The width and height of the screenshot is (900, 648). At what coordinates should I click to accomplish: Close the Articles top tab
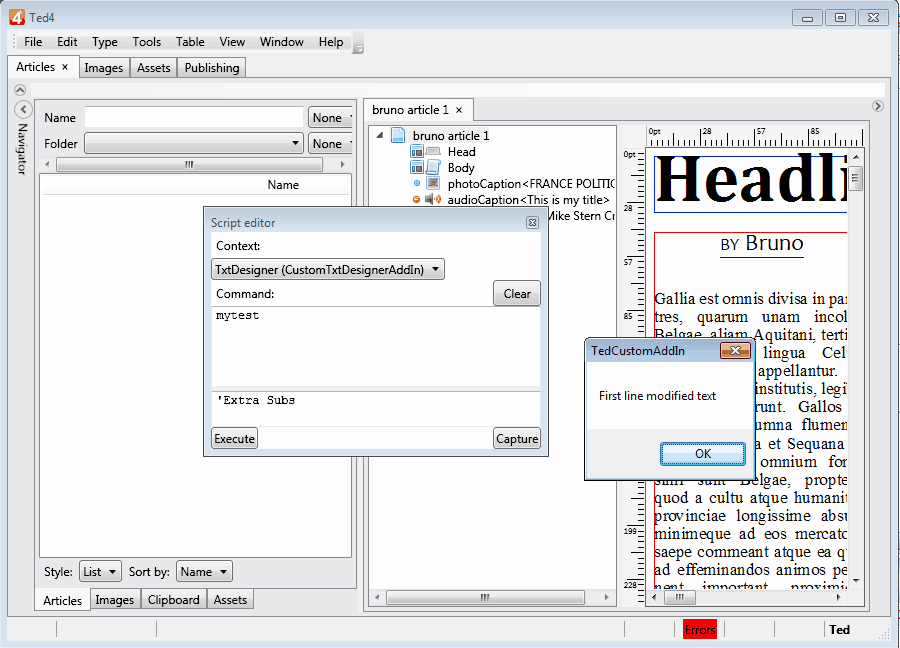(x=65, y=67)
